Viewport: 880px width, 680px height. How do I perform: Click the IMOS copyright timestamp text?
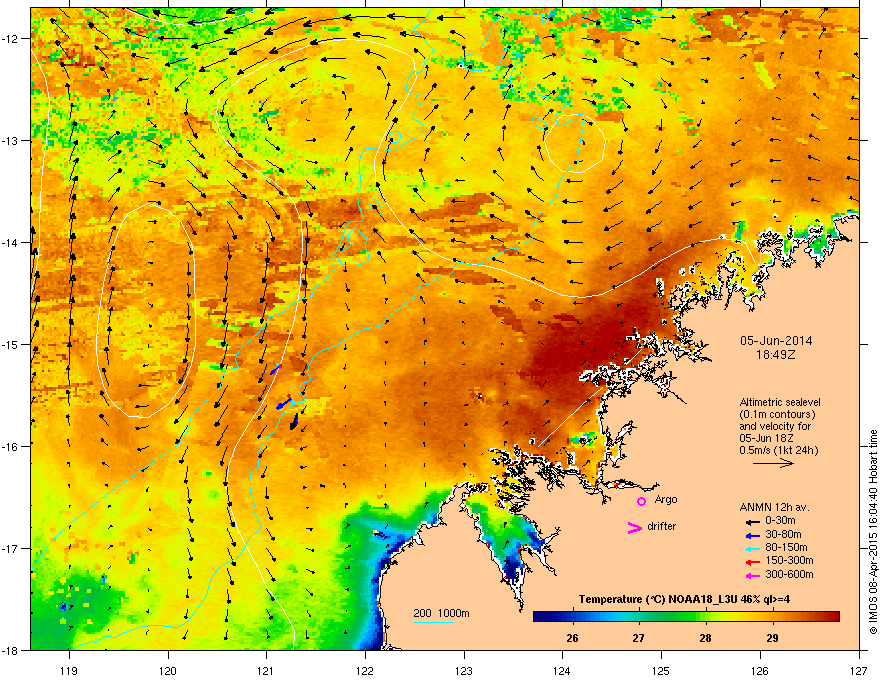(x=873, y=532)
